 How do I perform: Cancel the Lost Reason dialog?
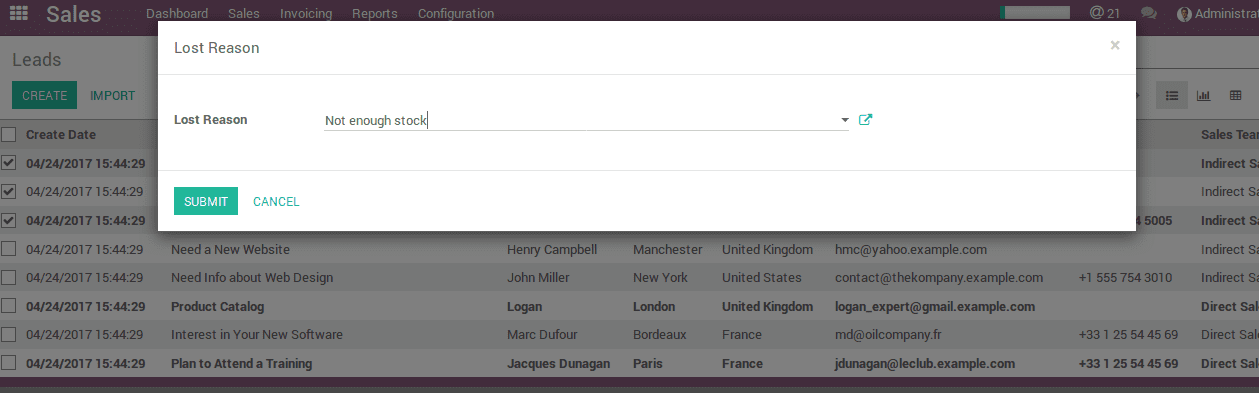[276, 201]
